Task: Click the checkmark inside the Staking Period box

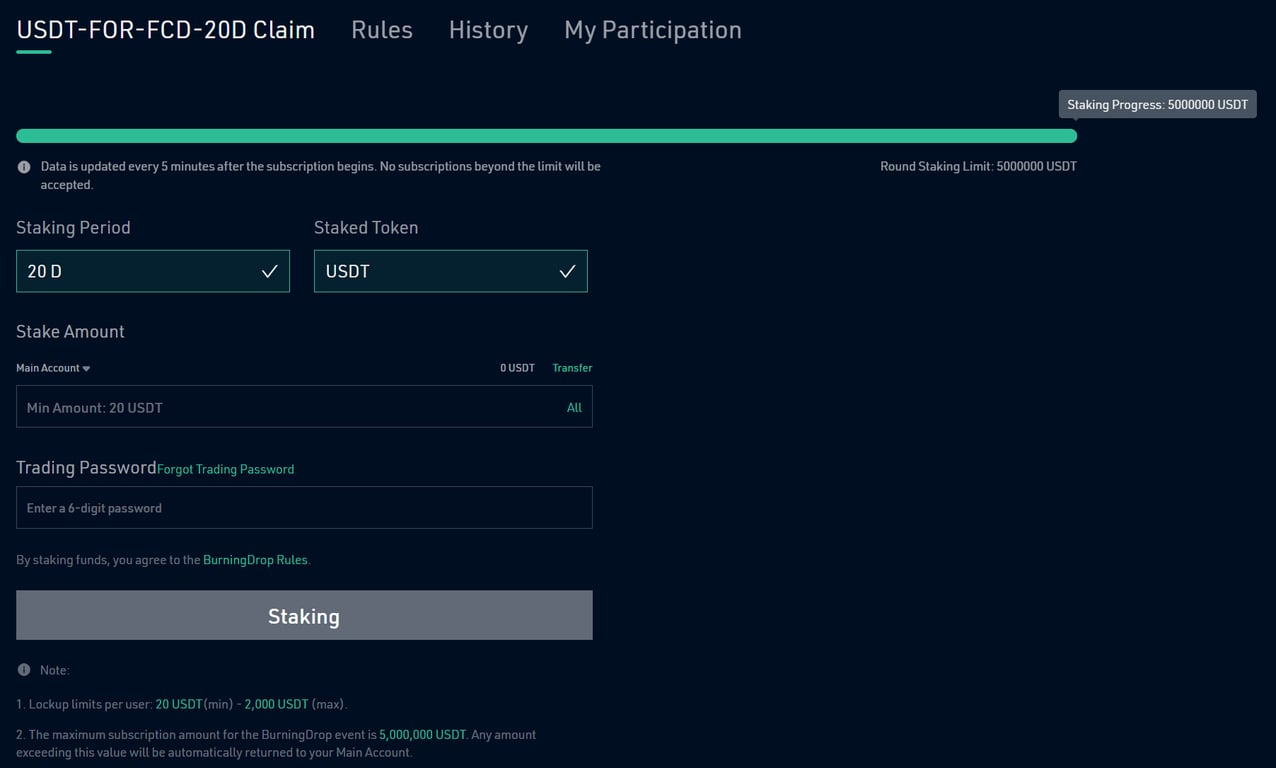Action: pyautogui.click(x=269, y=270)
